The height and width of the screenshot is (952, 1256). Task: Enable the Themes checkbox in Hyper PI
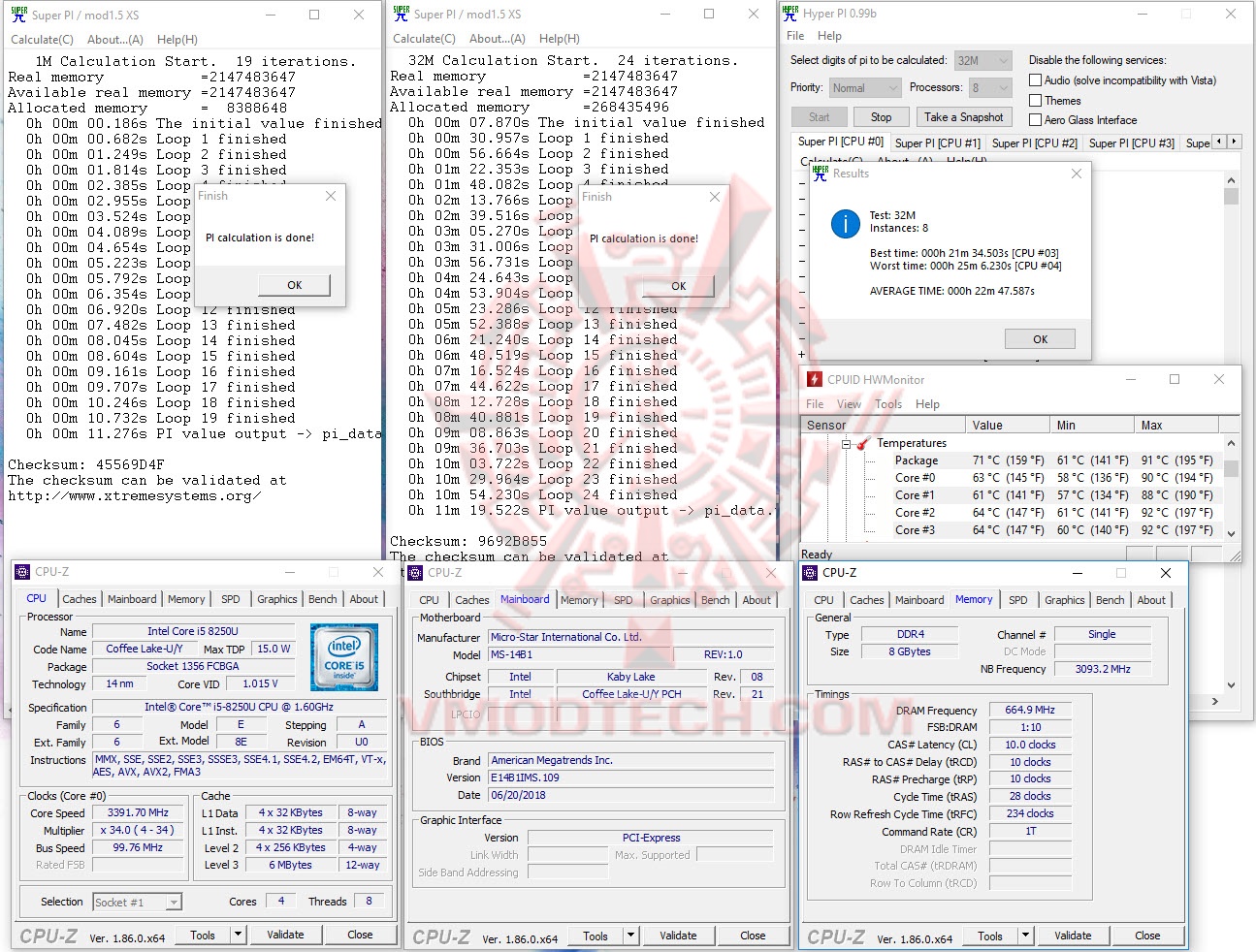(1036, 100)
